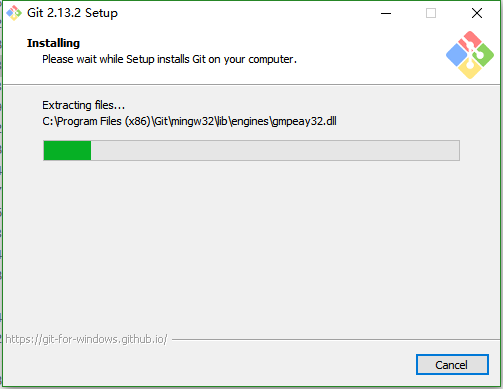Click the Git icon in the title bar
The image size is (503, 389).
(x=14, y=13)
